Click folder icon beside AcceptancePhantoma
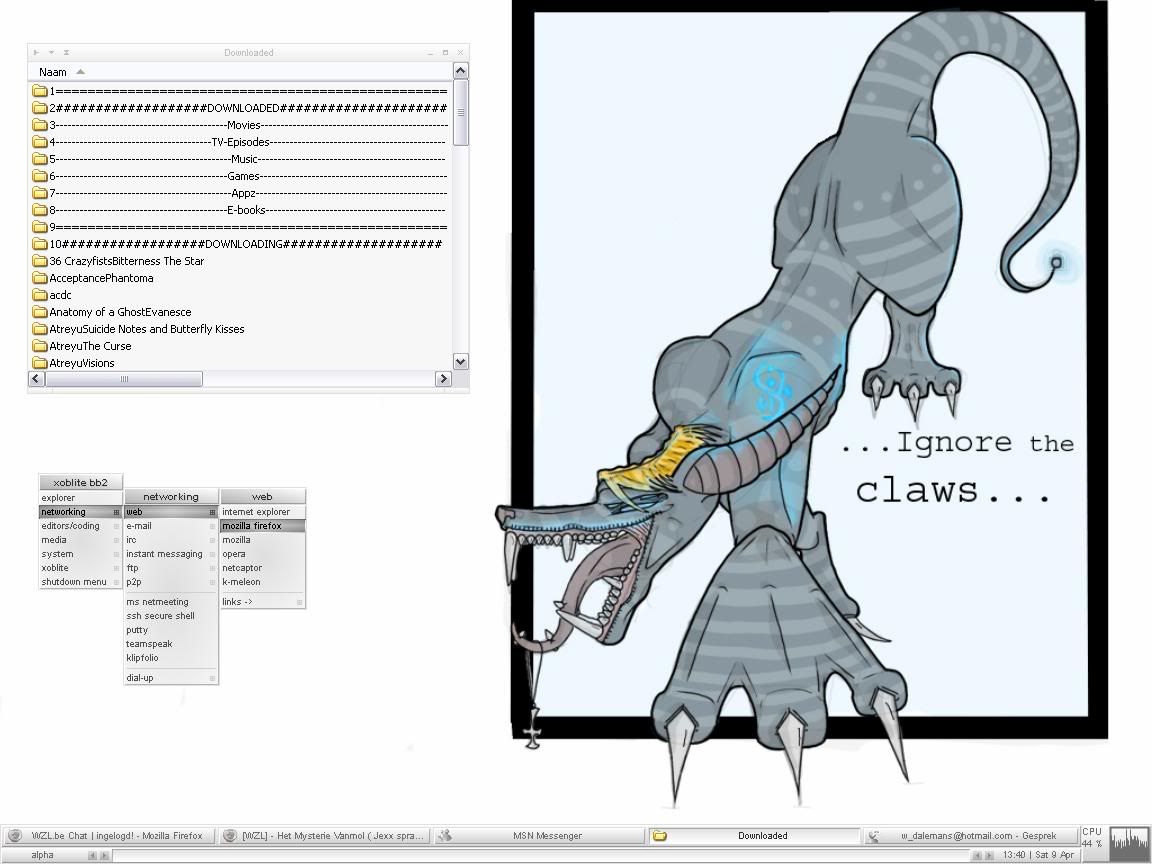 point(40,278)
